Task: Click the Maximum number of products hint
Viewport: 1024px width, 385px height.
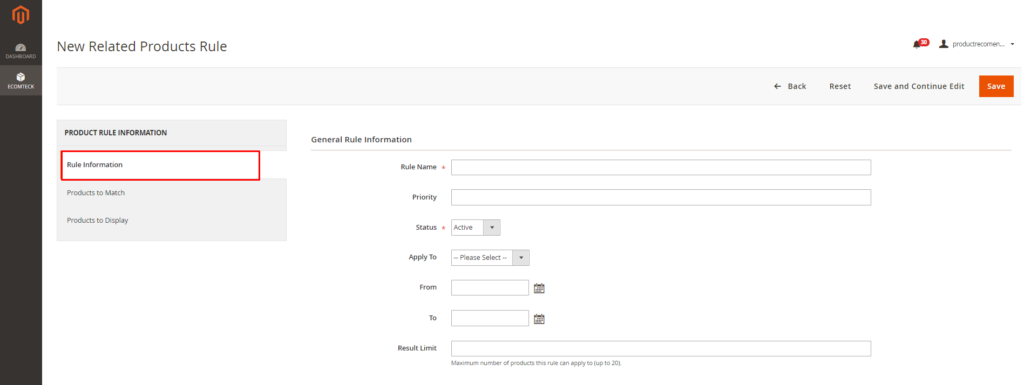Action: [536, 363]
